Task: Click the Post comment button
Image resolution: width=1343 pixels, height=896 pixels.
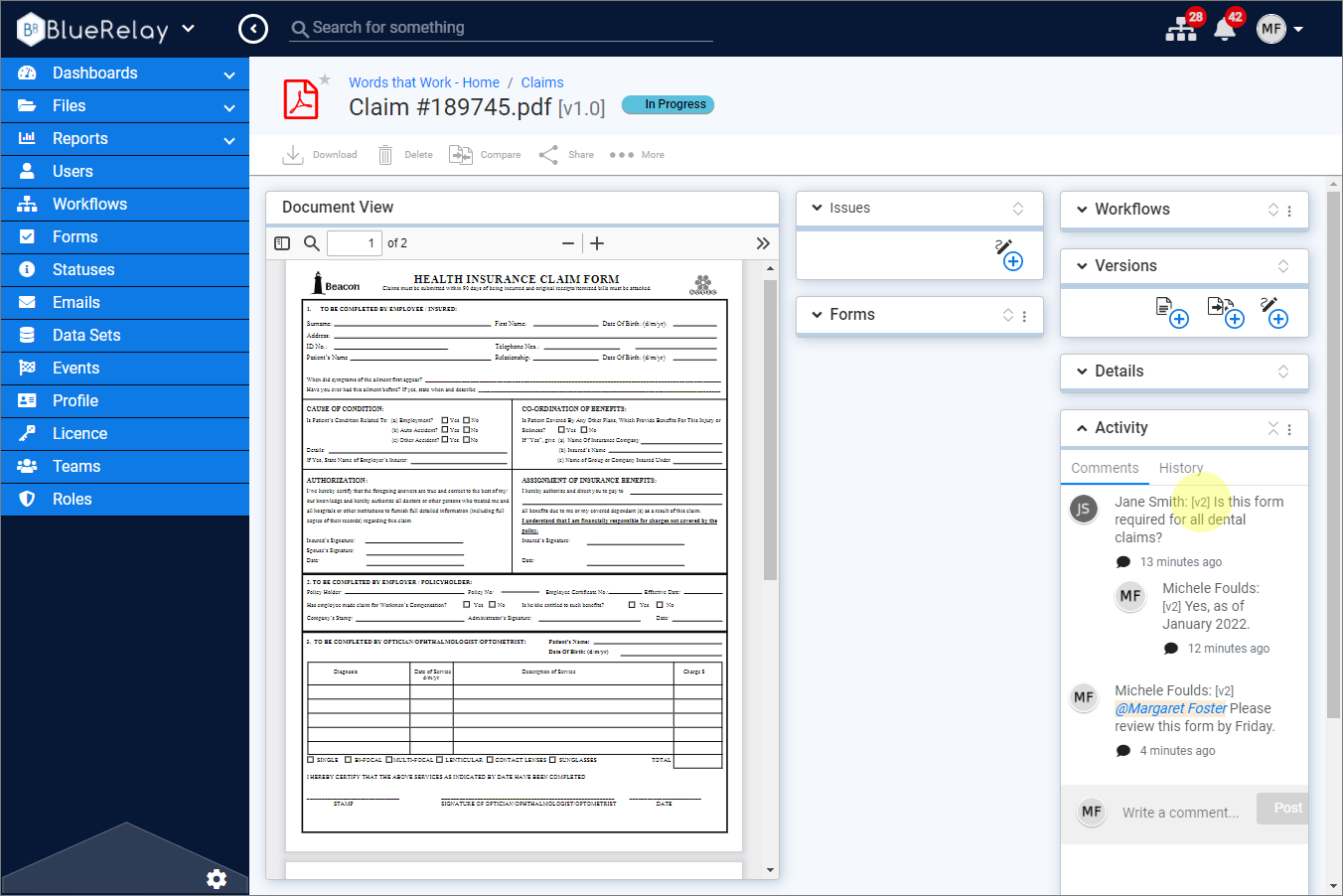Action: click(1282, 808)
